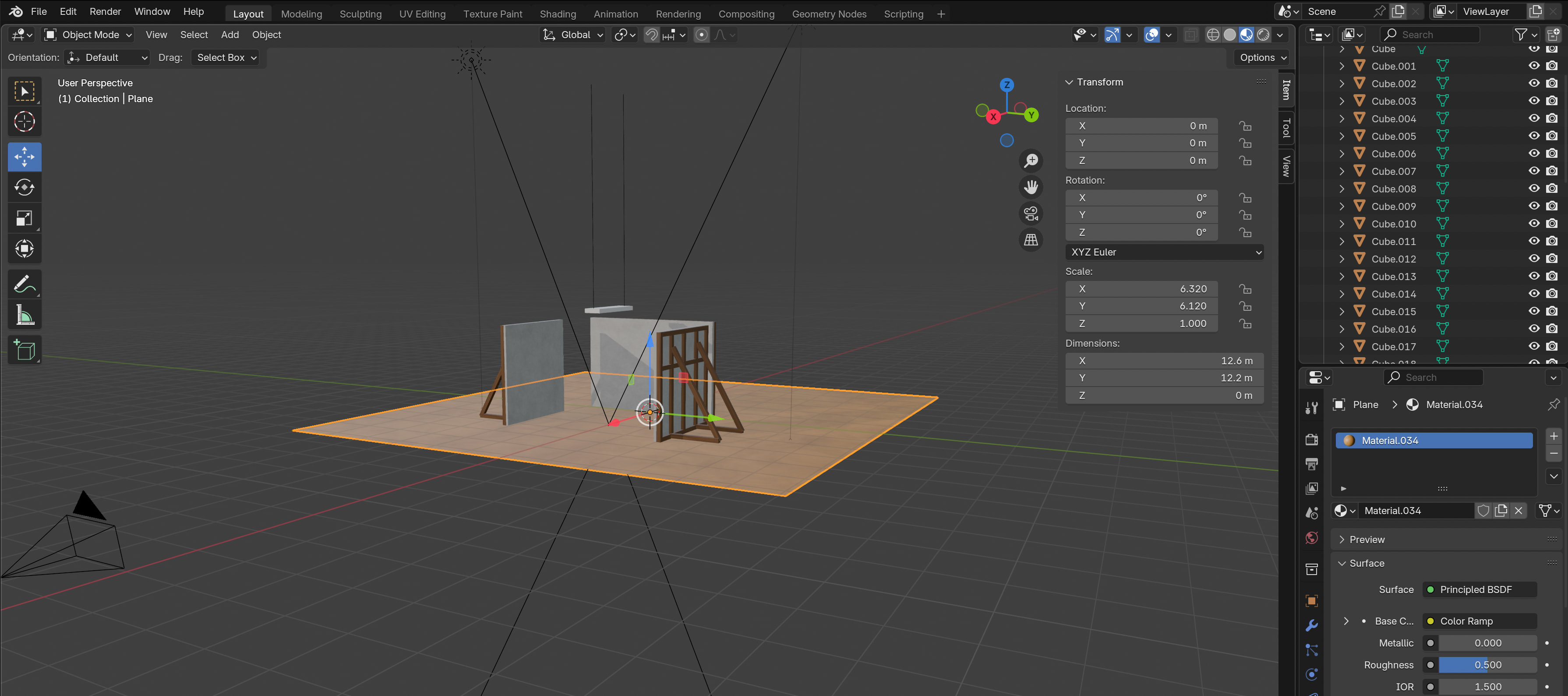Click the pan view hand icon
Image resolution: width=1568 pixels, height=696 pixels.
pyautogui.click(x=1031, y=187)
